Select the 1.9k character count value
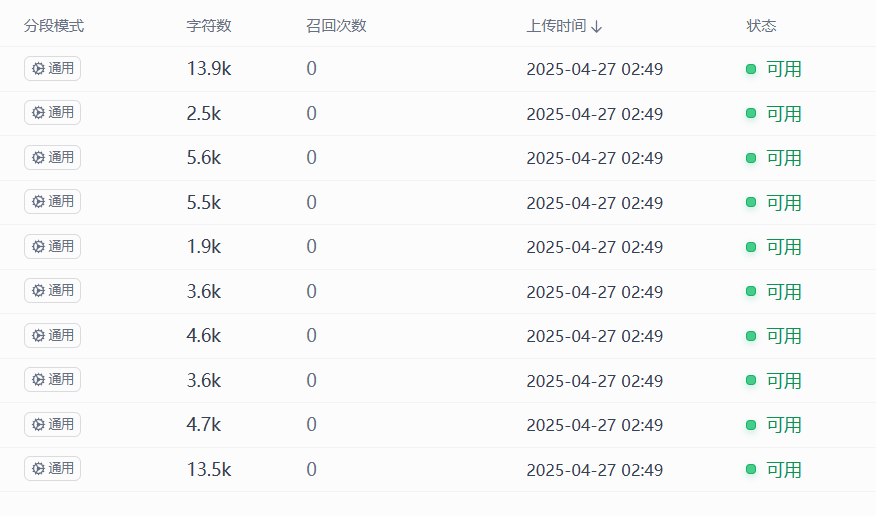 (x=204, y=246)
